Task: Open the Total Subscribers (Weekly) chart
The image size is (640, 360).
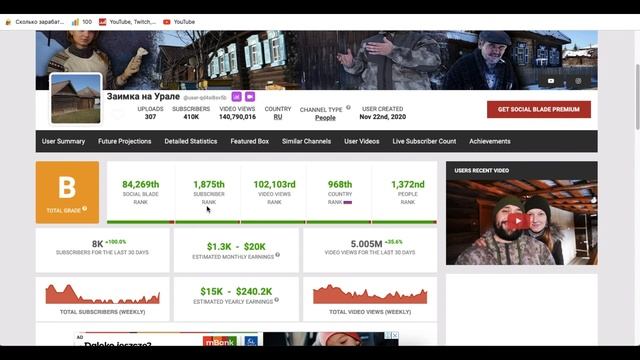Action: click(x=102, y=294)
